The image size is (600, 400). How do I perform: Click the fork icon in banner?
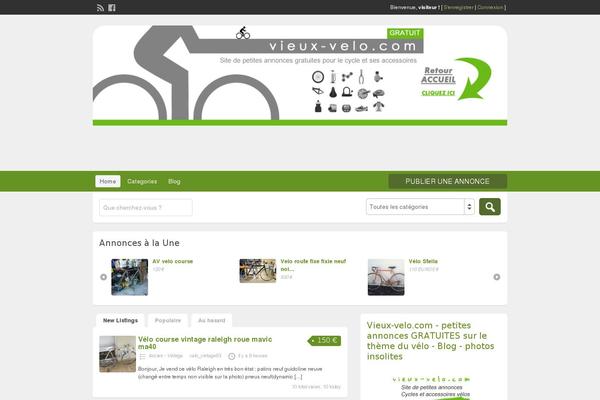pos(361,77)
